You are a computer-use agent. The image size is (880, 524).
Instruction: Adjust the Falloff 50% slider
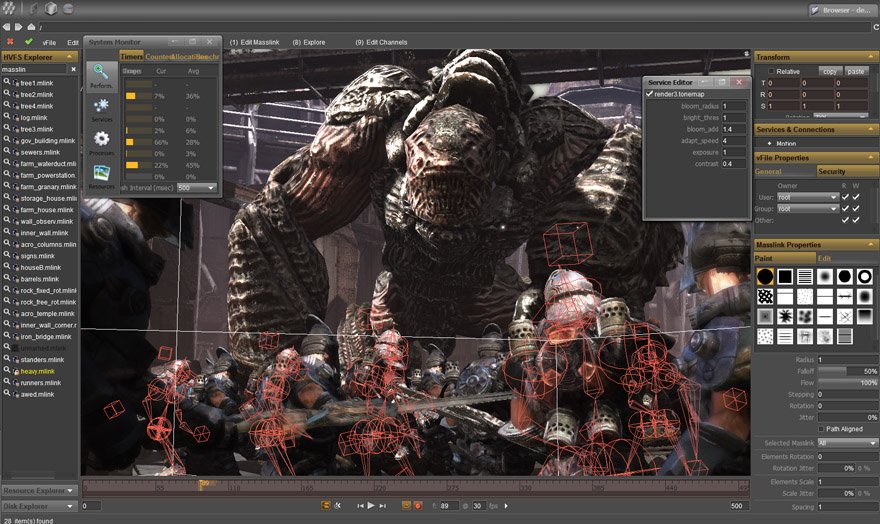click(x=847, y=371)
